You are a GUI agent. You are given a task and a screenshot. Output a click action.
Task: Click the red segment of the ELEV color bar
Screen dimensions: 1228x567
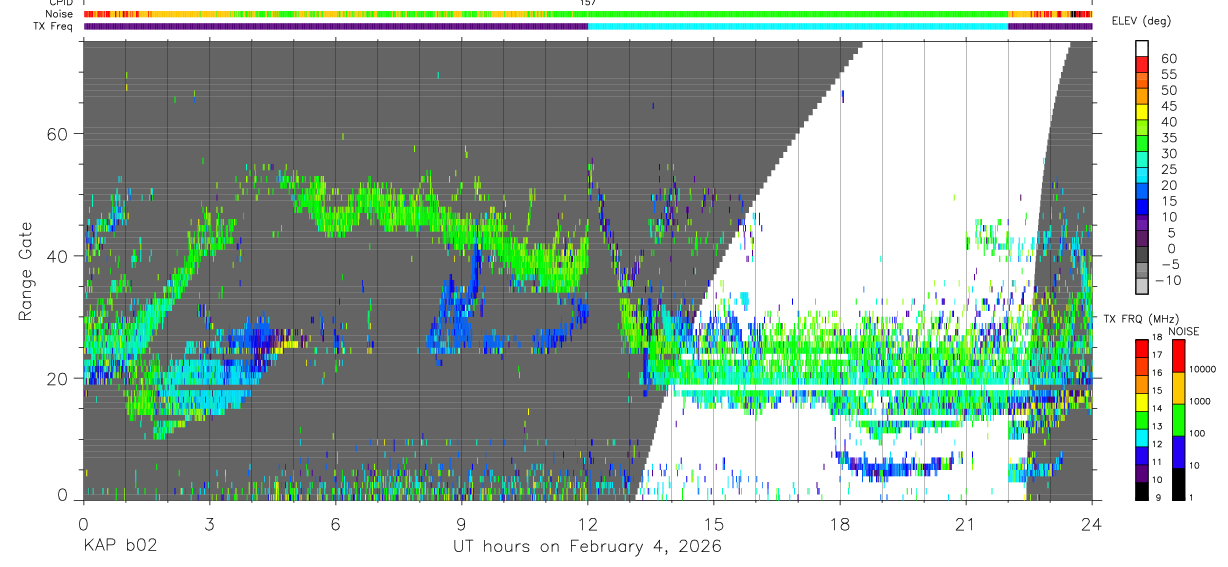[1142, 64]
